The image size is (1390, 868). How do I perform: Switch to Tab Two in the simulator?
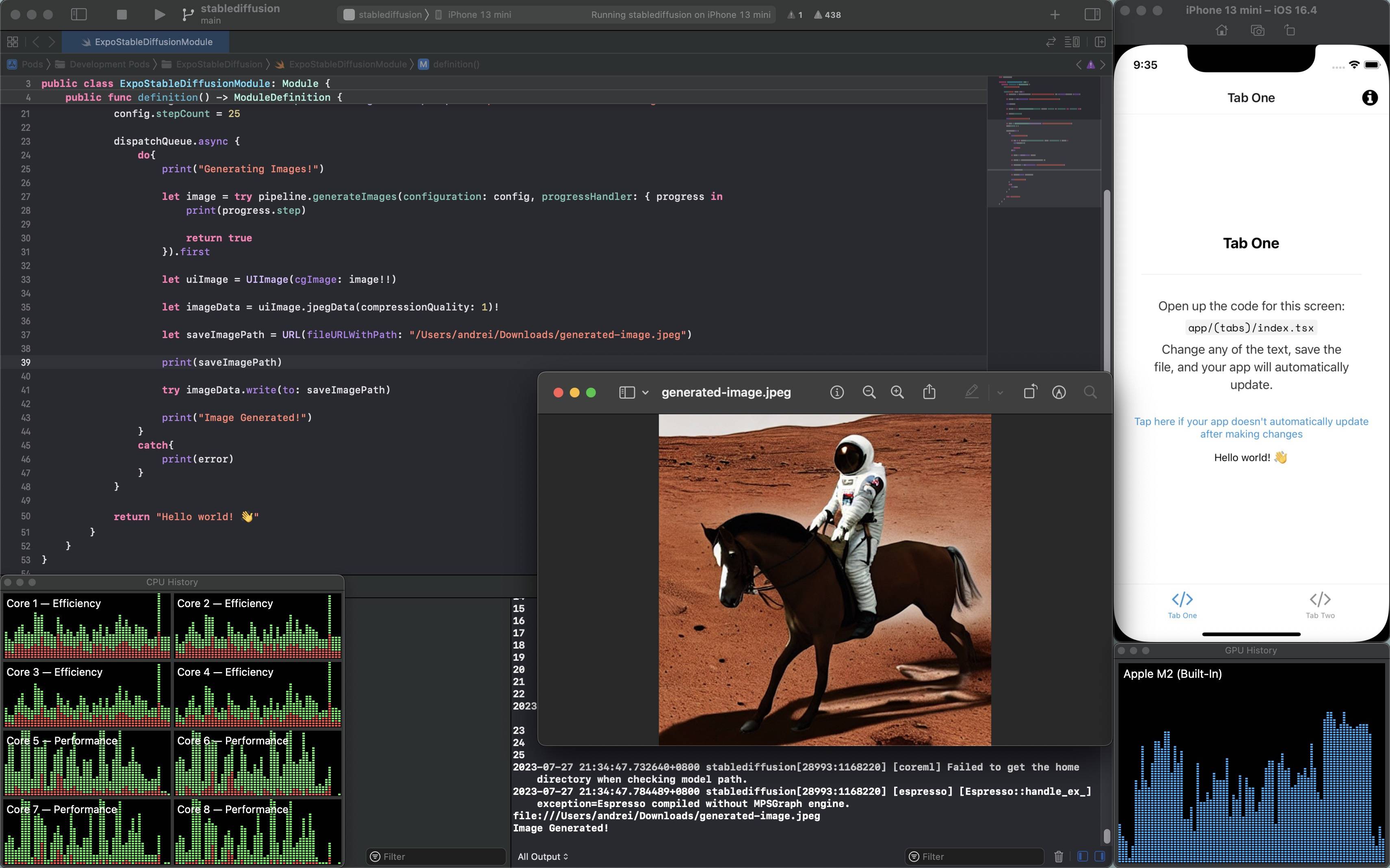[x=1319, y=605]
